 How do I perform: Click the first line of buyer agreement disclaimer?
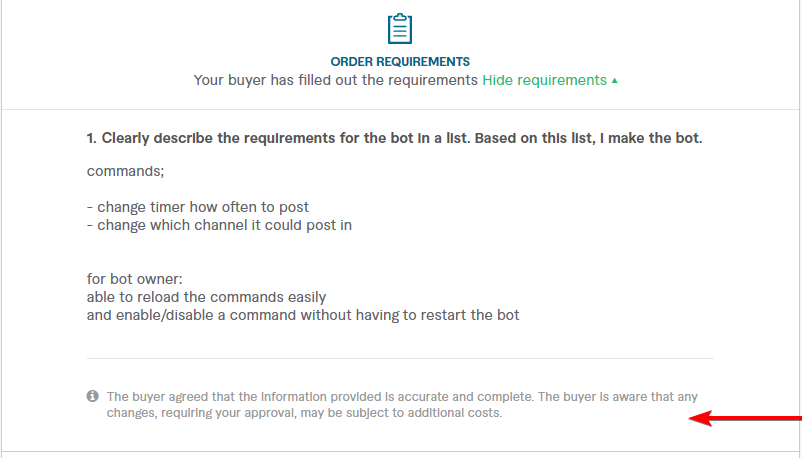402,396
